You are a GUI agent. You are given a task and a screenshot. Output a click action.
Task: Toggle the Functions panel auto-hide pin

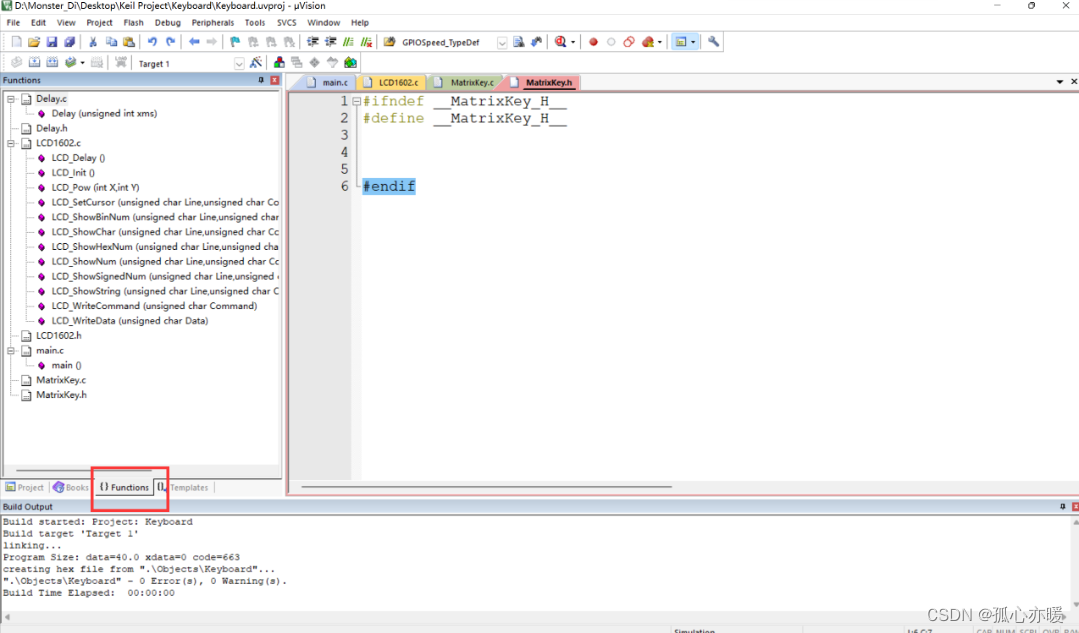click(x=261, y=81)
